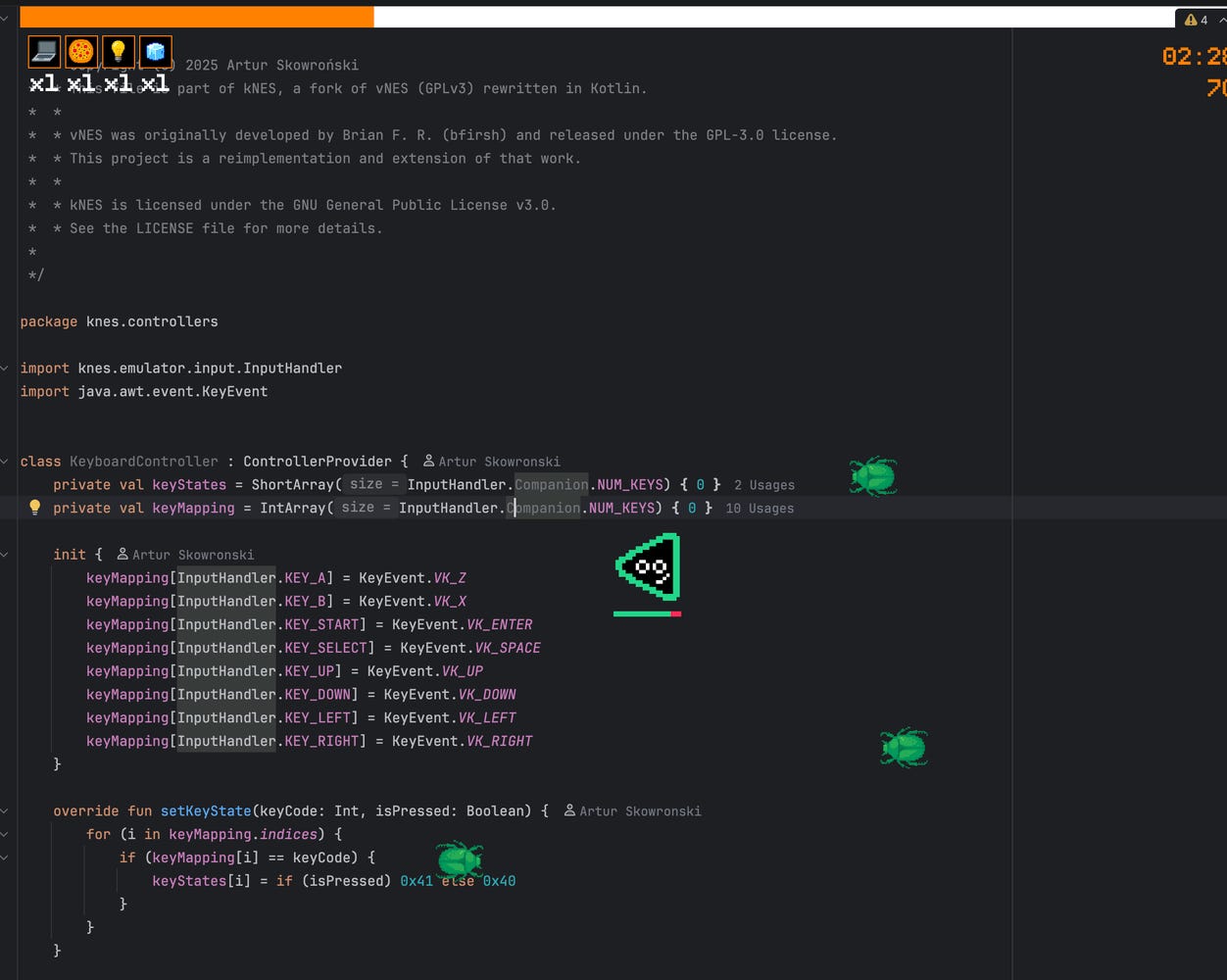This screenshot has height=980, width=1227.
Task: Click the setKeyState function name
Action: tap(206, 811)
